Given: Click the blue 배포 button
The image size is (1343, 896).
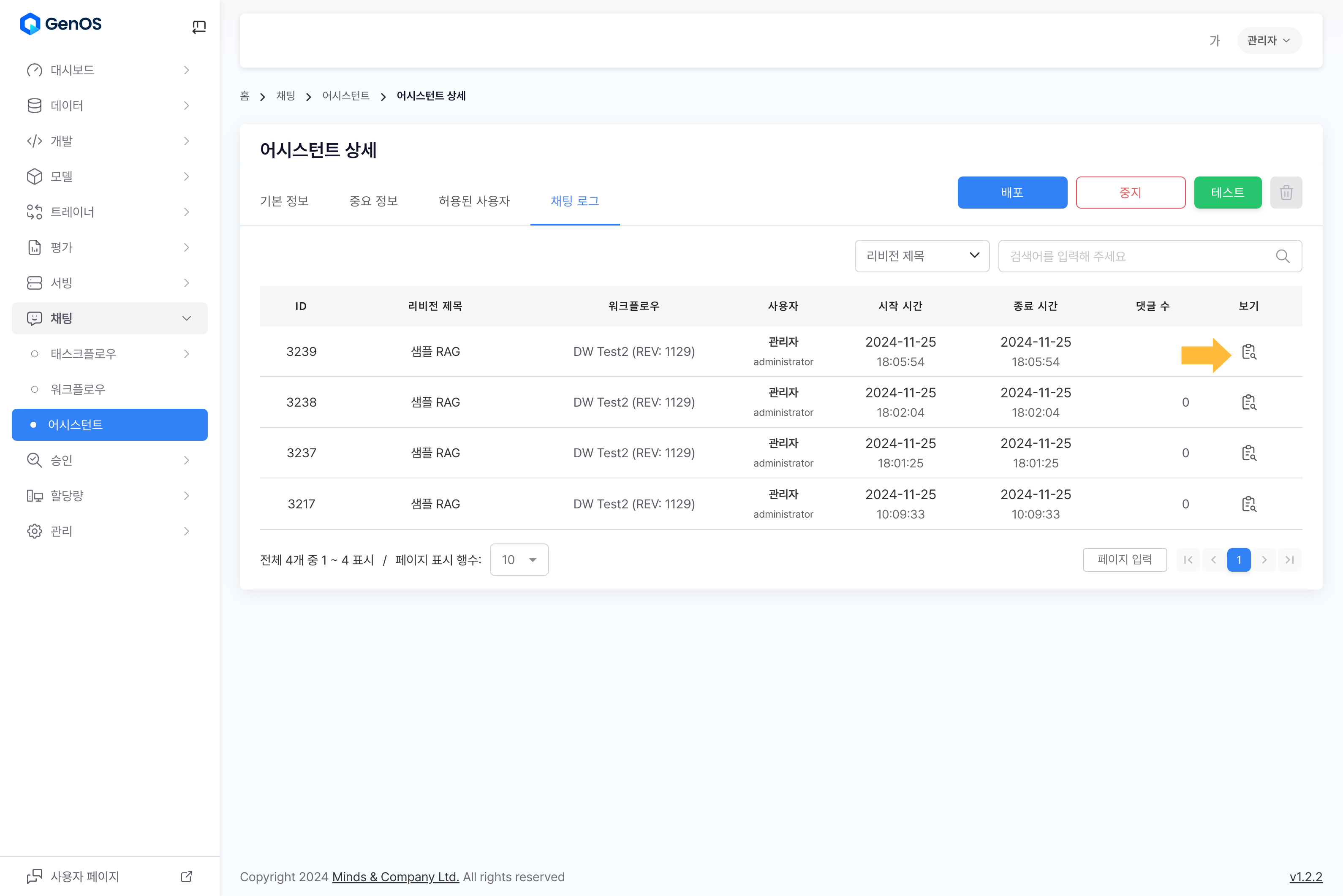Looking at the screenshot, I should [x=1011, y=193].
